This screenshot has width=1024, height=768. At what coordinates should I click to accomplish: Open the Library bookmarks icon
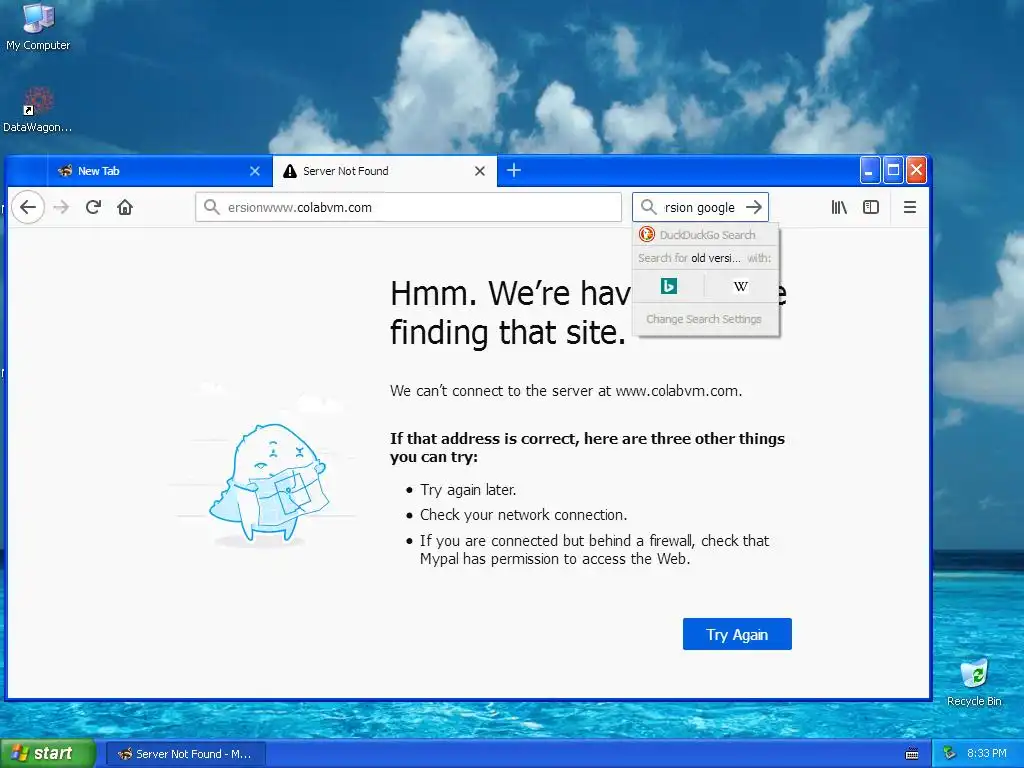(839, 208)
